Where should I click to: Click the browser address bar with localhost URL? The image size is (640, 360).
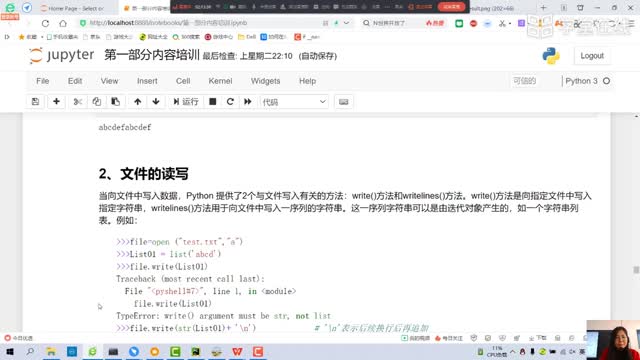click(x=204, y=23)
